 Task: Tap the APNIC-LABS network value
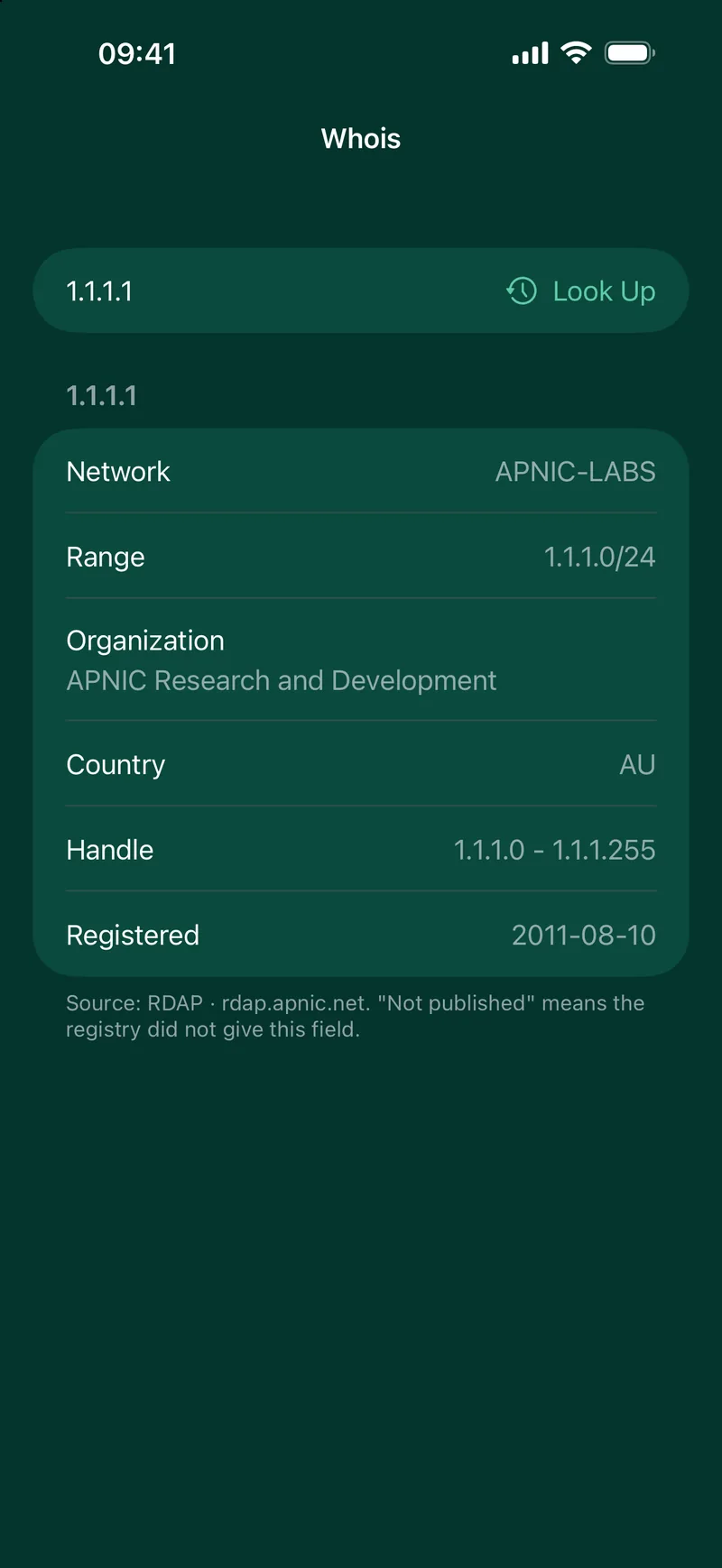pyautogui.click(x=576, y=471)
